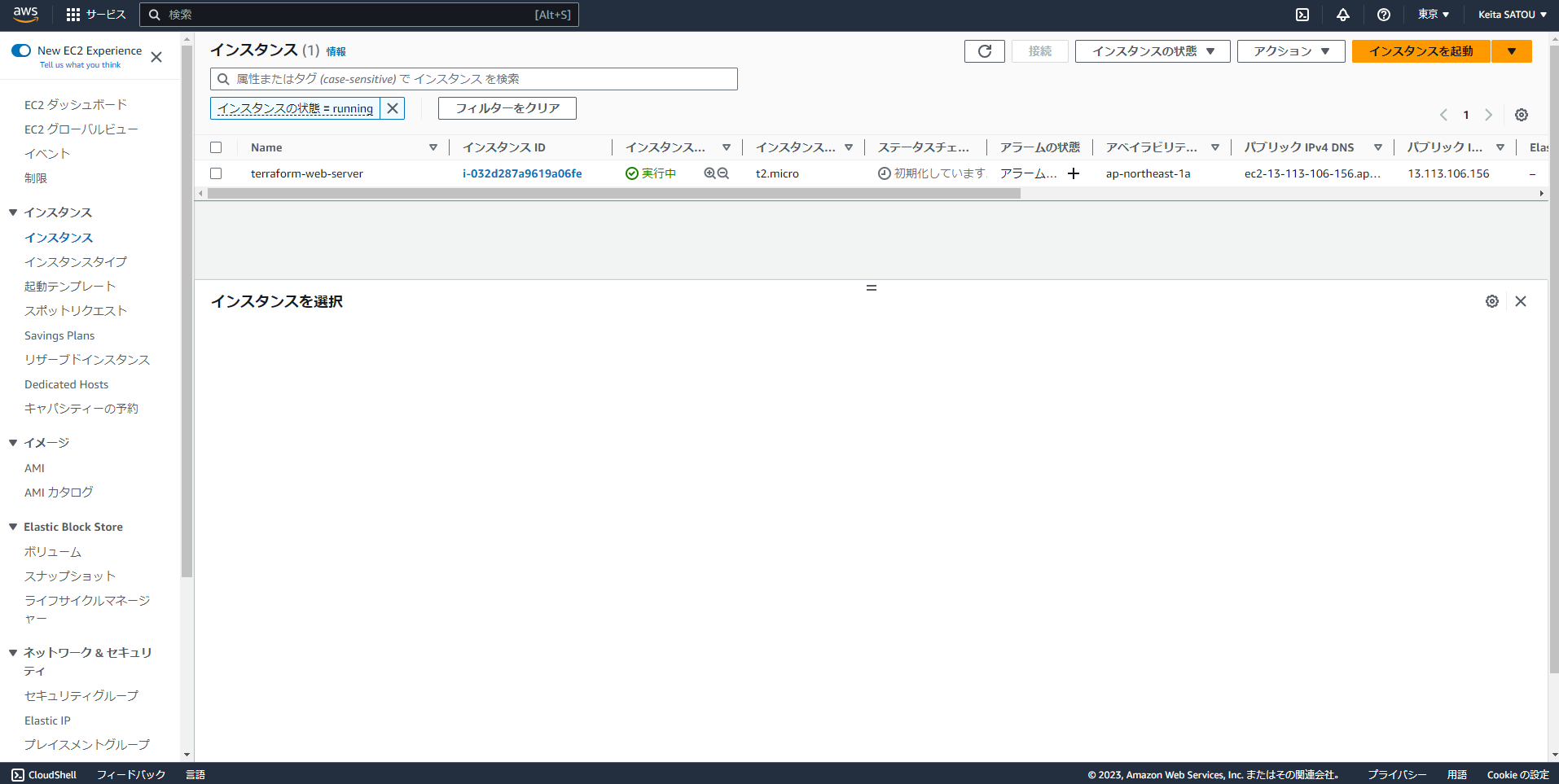Image resolution: width=1559 pixels, height=784 pixels.
Task: Open the help question mark menu
Action: pyautogui.click(x=1384, y=15)
